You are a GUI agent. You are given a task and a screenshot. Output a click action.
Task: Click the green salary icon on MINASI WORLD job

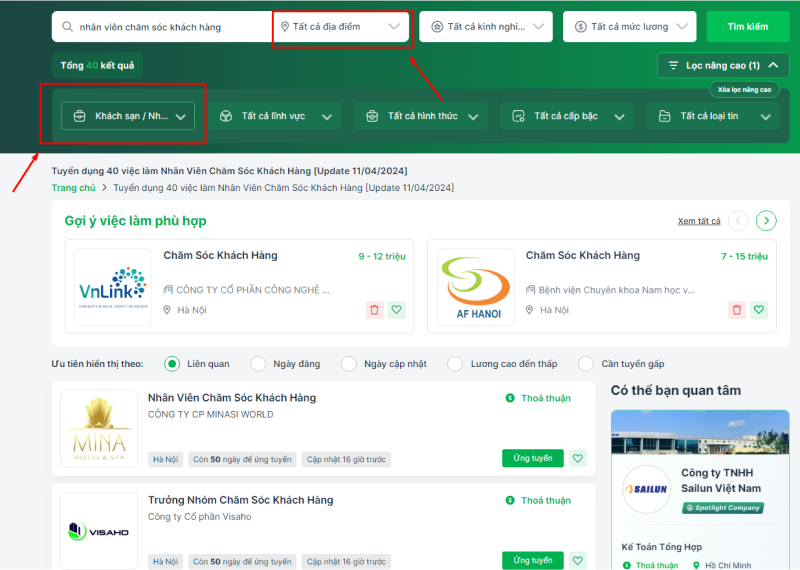pos(510,398)
